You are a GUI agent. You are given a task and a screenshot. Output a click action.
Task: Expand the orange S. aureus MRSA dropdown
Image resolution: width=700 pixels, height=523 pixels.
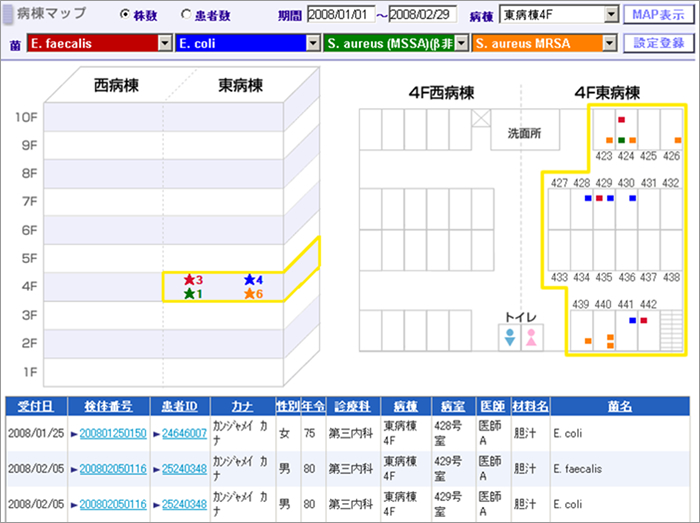[609, 44]
